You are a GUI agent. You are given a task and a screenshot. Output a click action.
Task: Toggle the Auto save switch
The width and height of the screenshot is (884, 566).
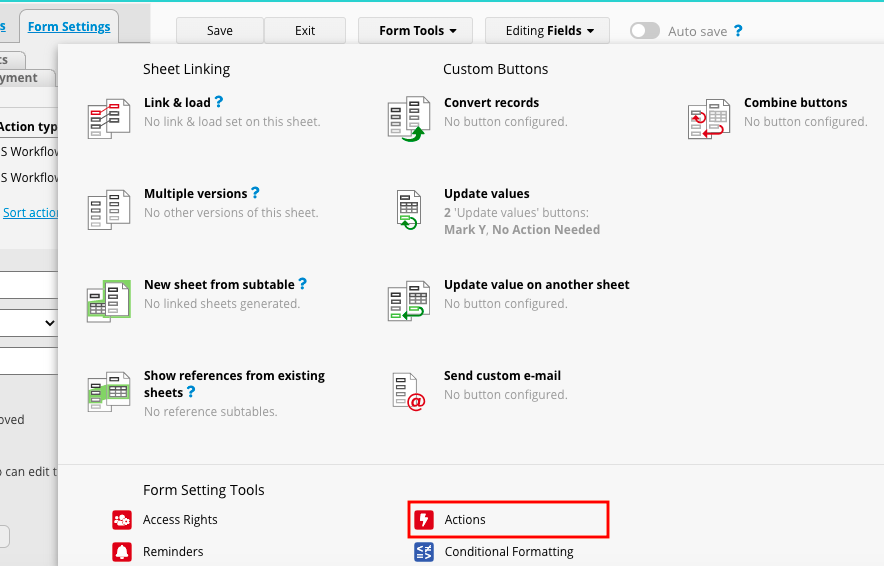pos(645,31)
